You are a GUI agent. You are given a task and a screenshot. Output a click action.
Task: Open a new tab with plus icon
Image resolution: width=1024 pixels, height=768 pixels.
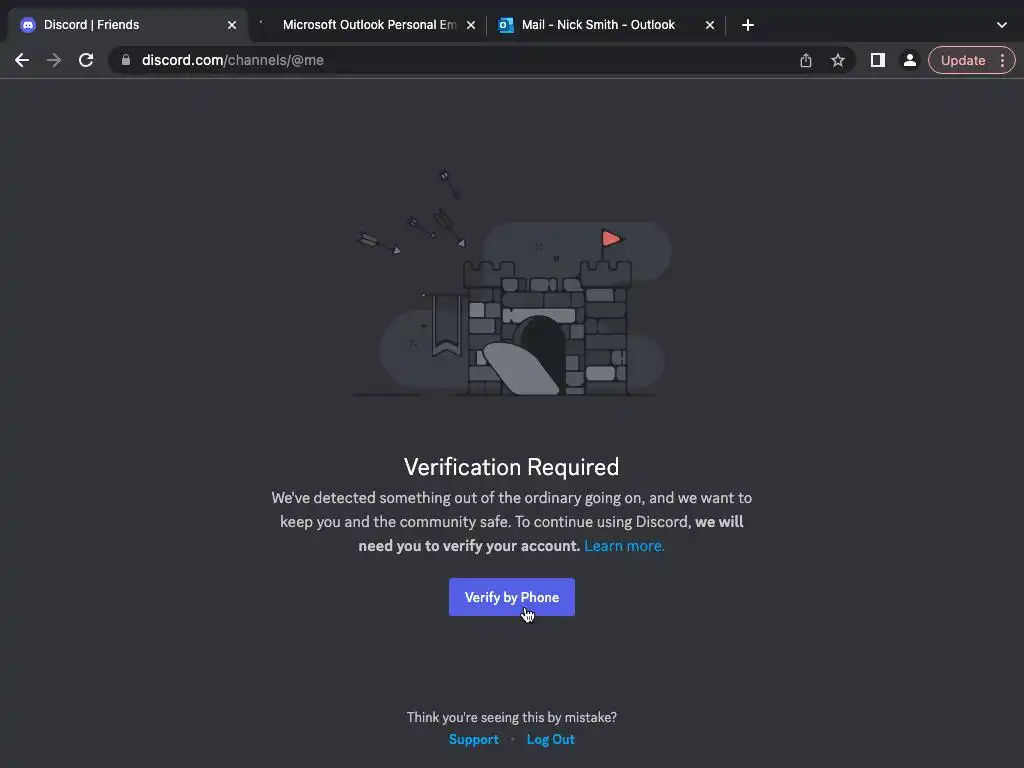pos(748,25)
